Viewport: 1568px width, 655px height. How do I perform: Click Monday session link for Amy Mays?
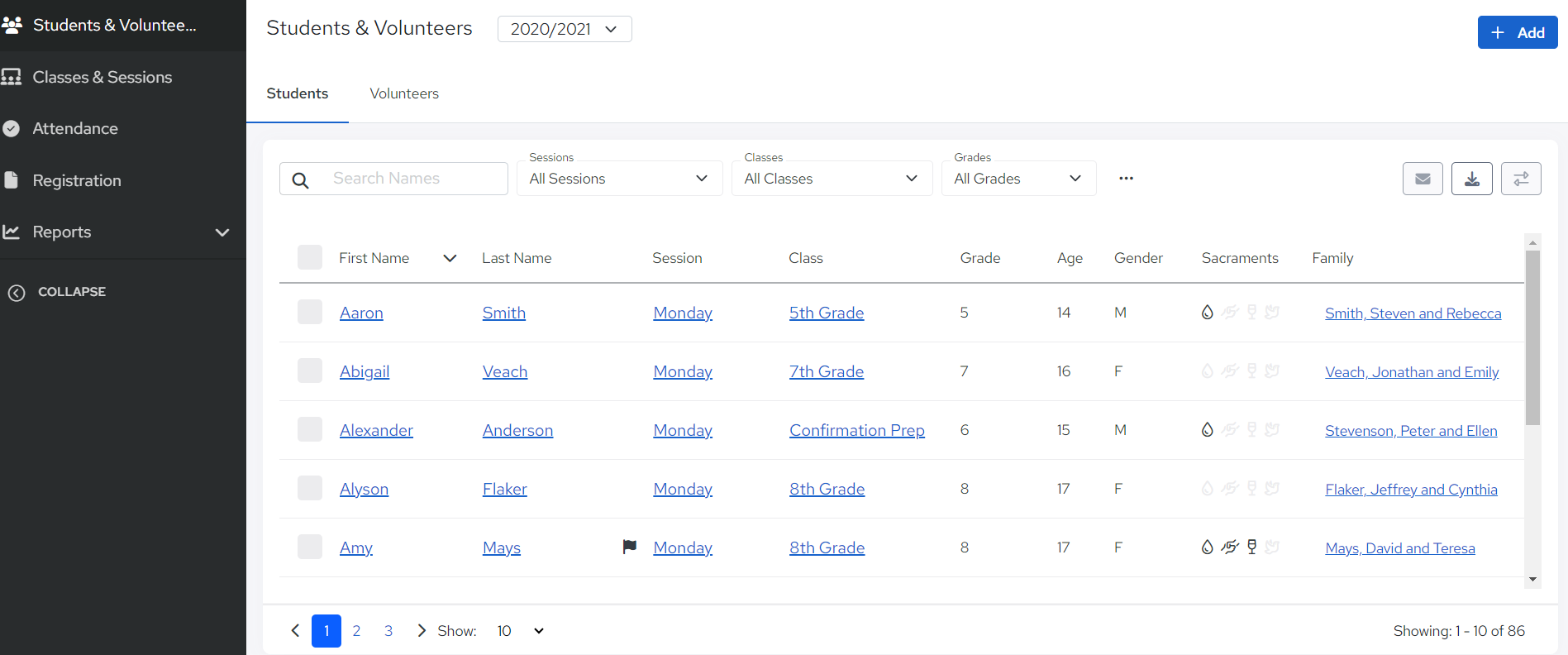[x=683, y=547]
